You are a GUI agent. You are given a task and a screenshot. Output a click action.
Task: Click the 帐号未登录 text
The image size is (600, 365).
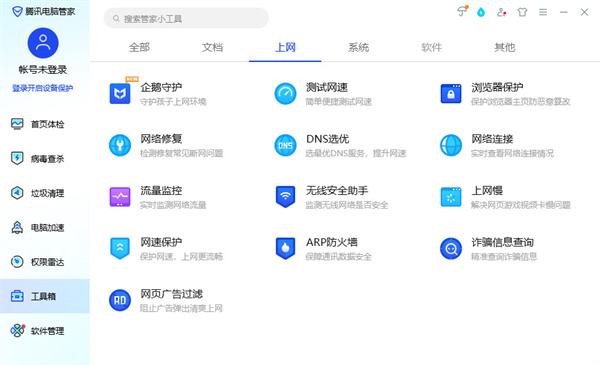coord(43,70)
